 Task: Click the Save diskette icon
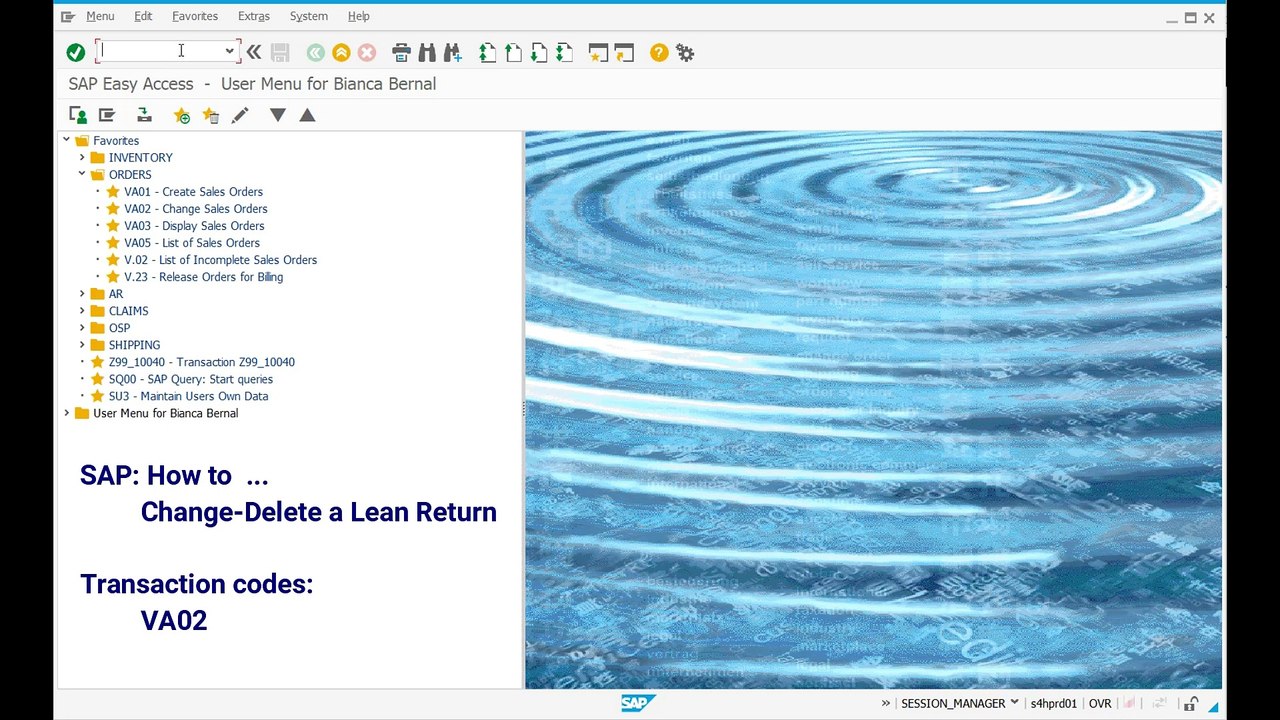pyautogui.click(x=280, y=52)
